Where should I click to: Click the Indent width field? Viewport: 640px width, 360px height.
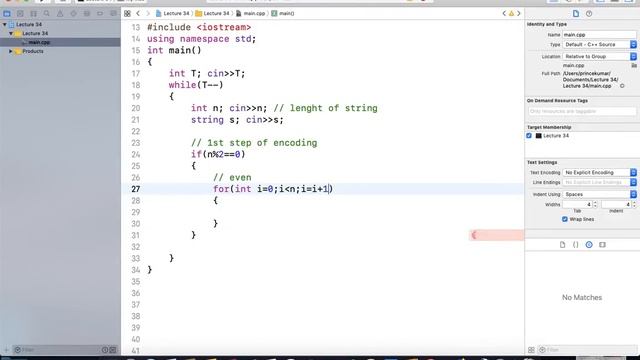coord(616,204)
